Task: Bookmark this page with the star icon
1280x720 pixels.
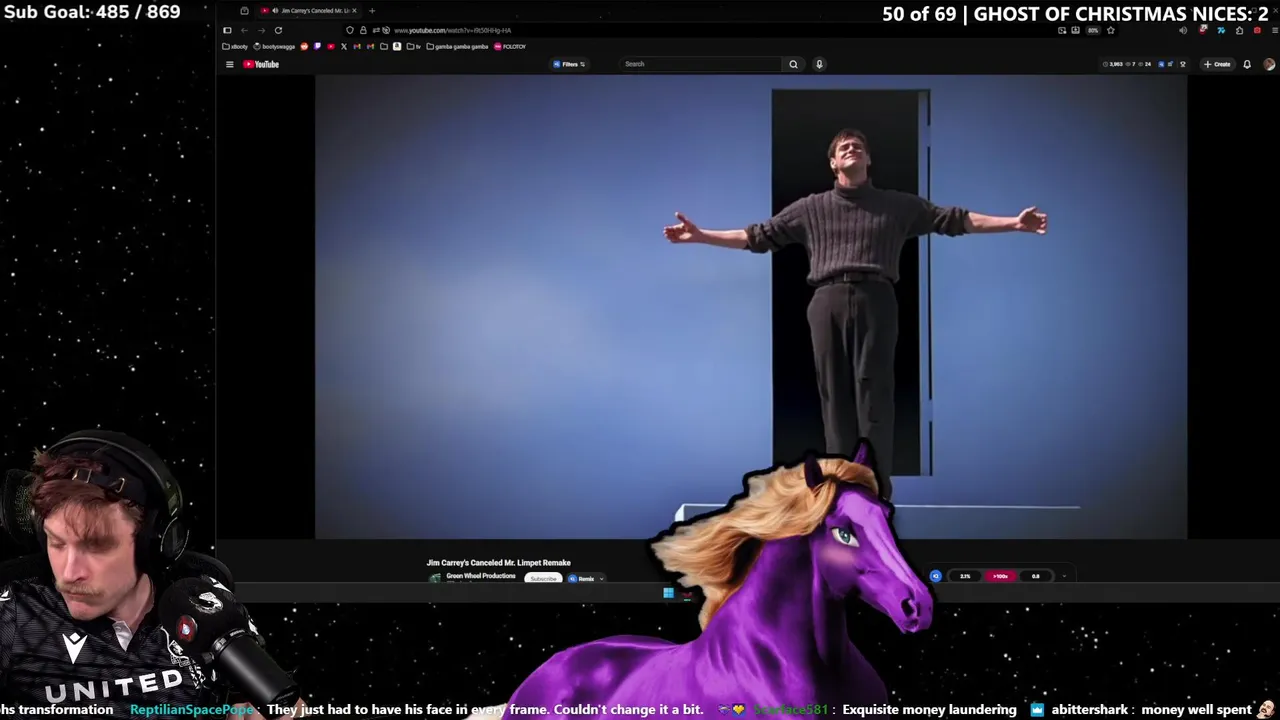Action: [x=1111, y=30]
